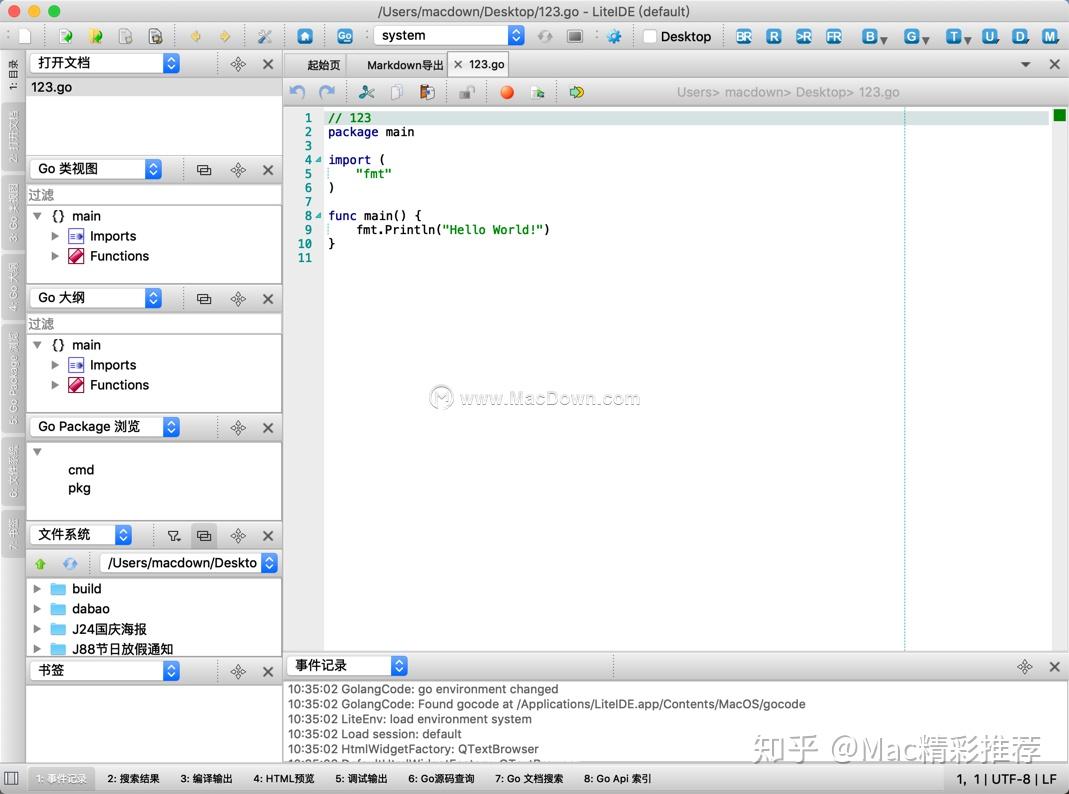Click the save all documents icon
This screenshot has height=794, width=1069.
click(x=155, y=36)
